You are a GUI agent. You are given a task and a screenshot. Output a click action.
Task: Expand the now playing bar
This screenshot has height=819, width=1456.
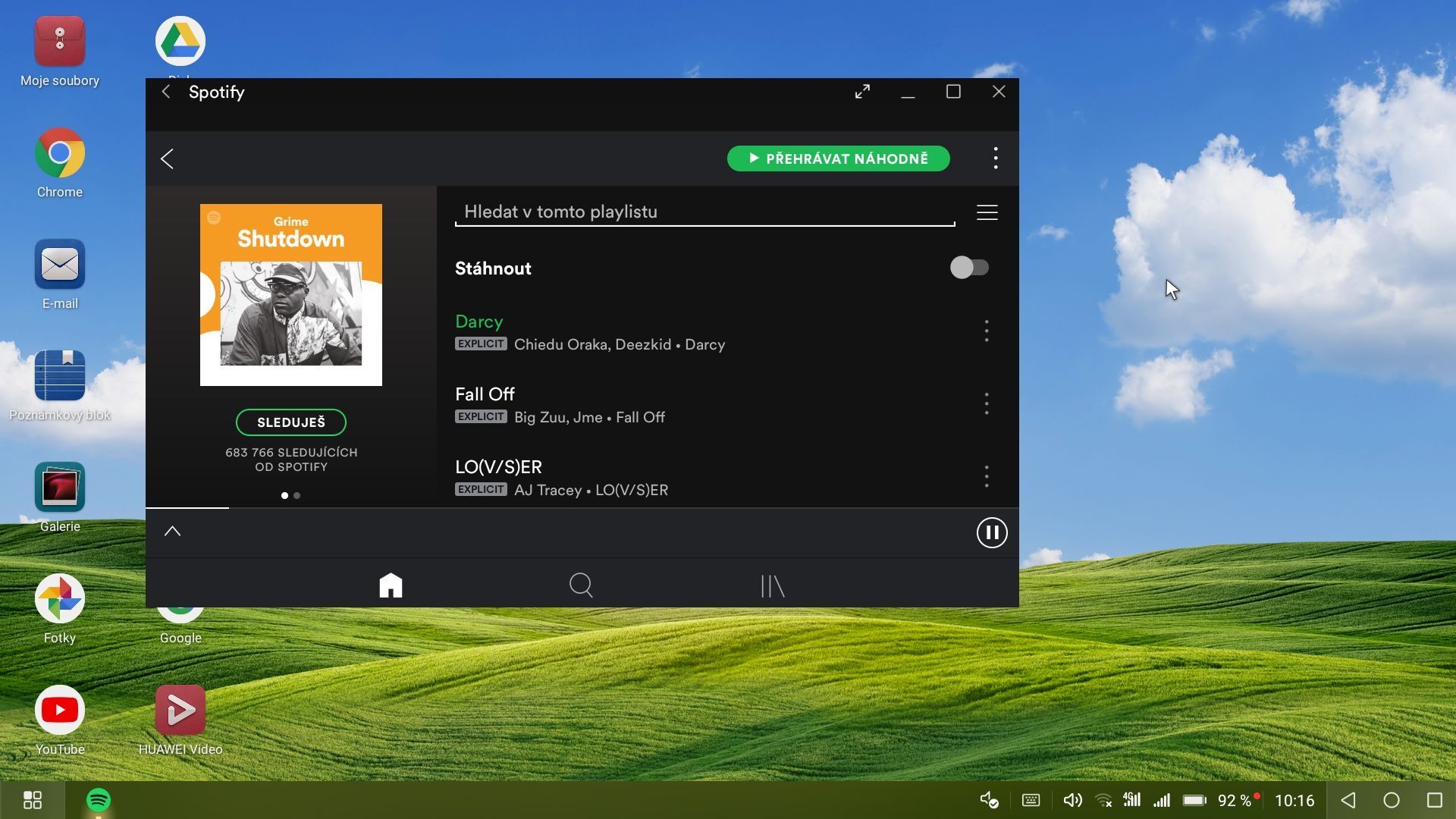point(172,532)
